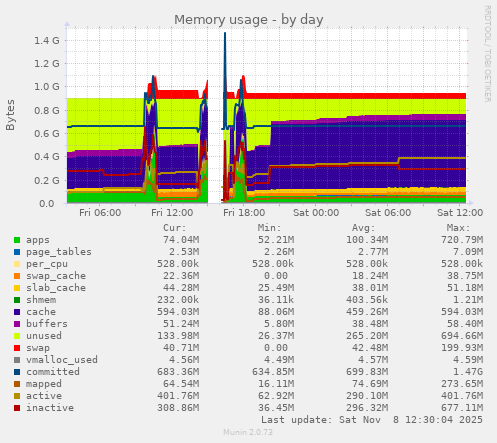The height and width of the screenshot is (443, 497).
Task: Click the 'Bytes' vertical axis label
Action: (10, 115)
